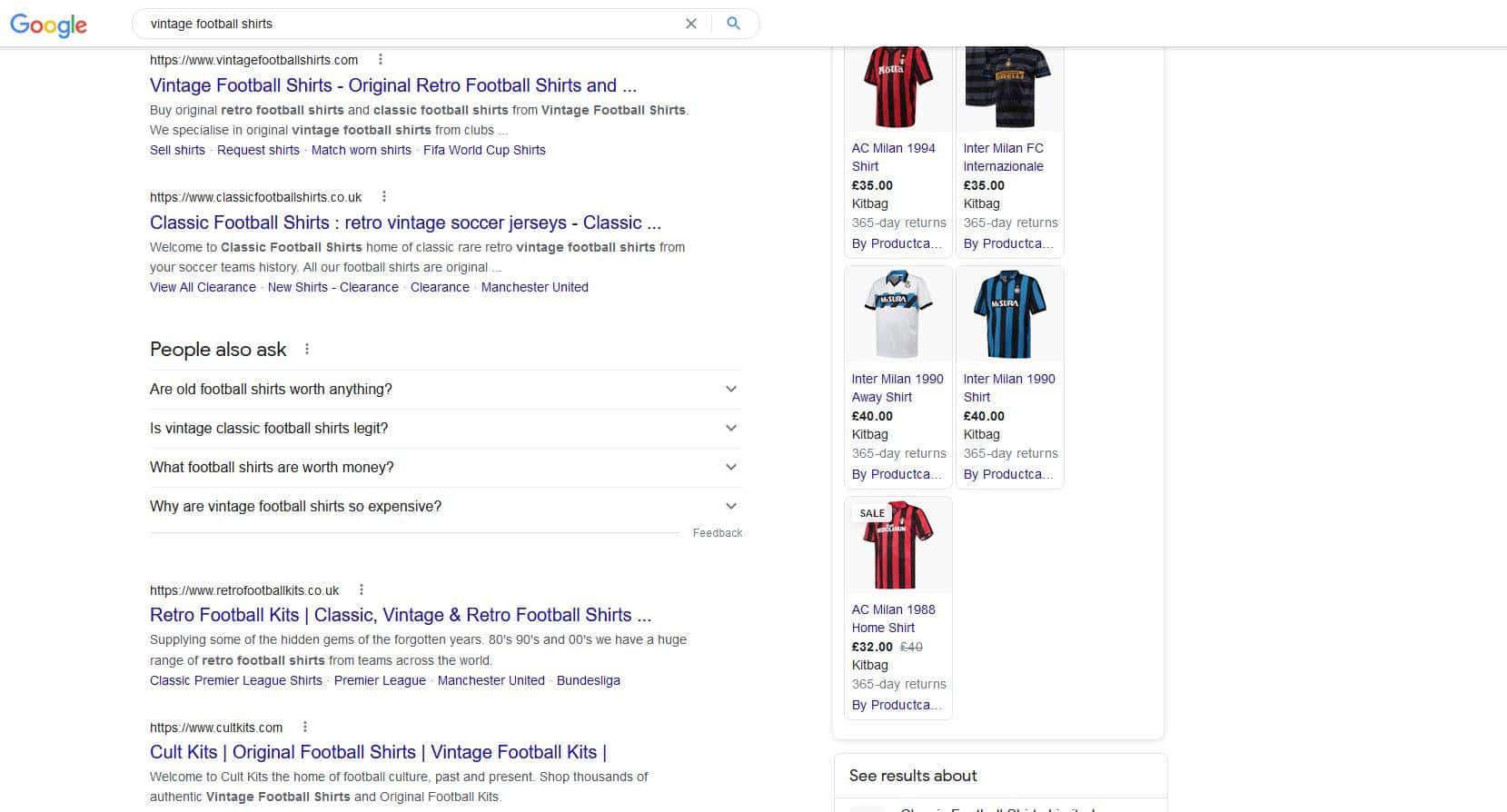Screen dimensions: 1507x812
Task: Open options menu beside retrofootballkits.co.uk URL
Action: [x=361, y=590]
